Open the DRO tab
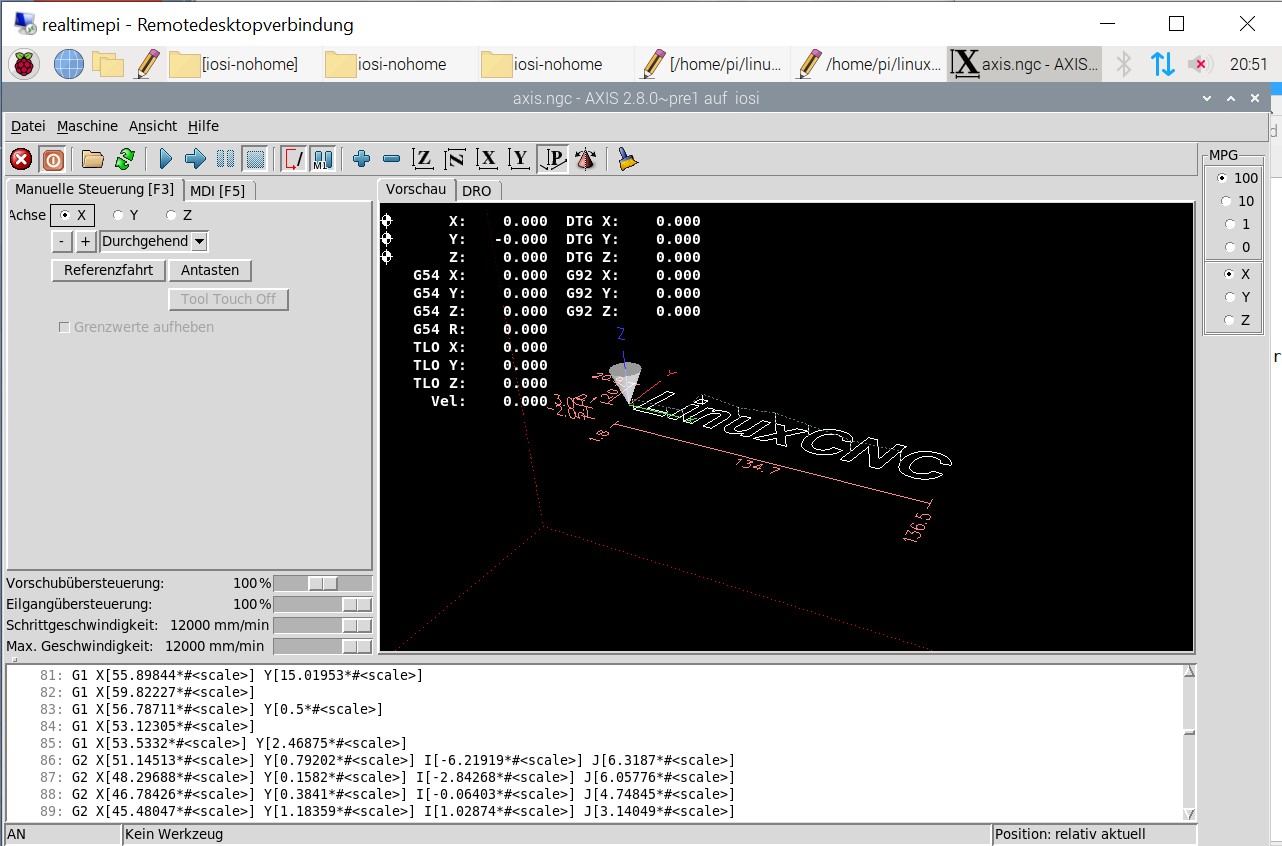The width and height of the screenshot is (1282, 846). click(476, 190)
